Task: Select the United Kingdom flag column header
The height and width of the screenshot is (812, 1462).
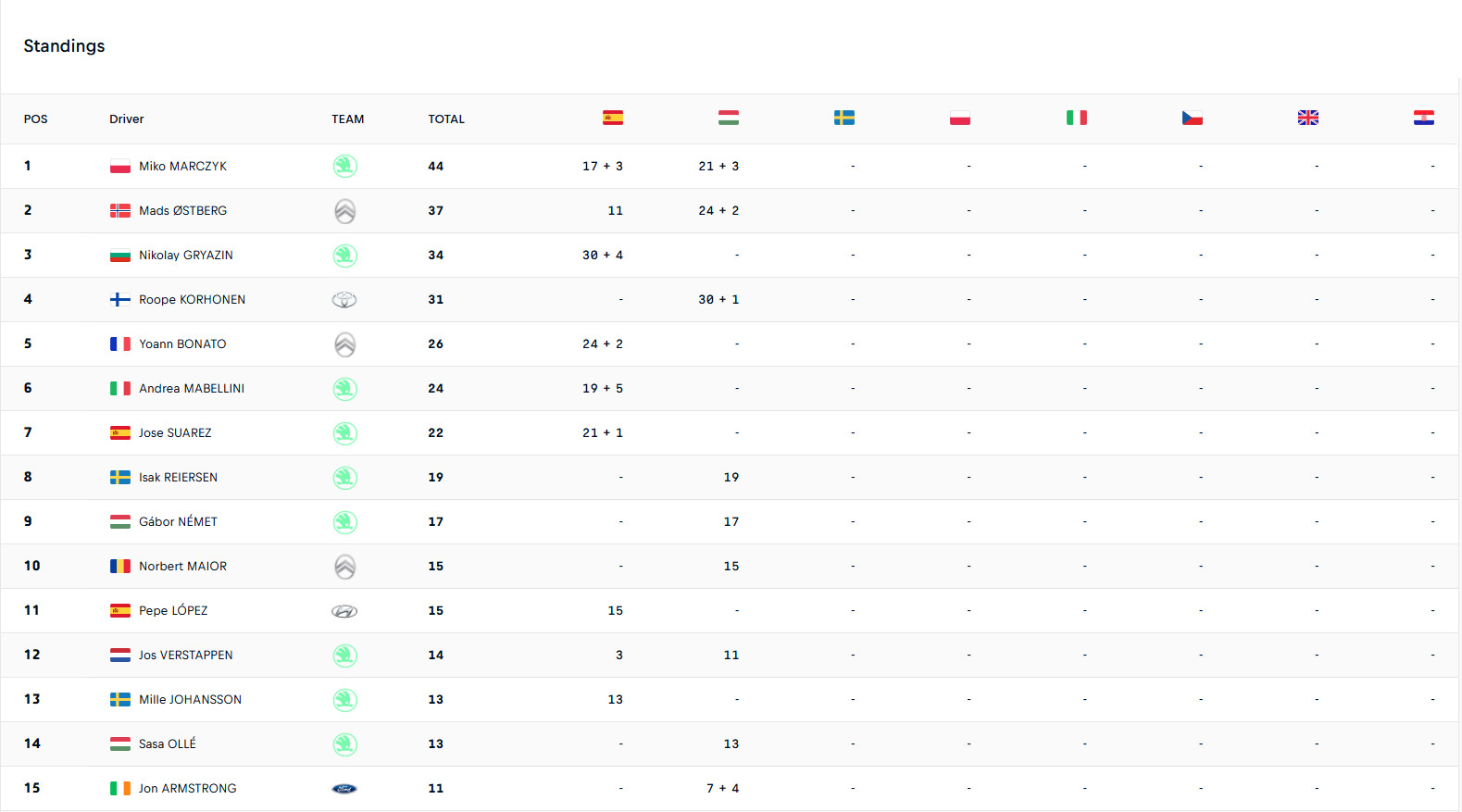Action: coord(1307,118)
